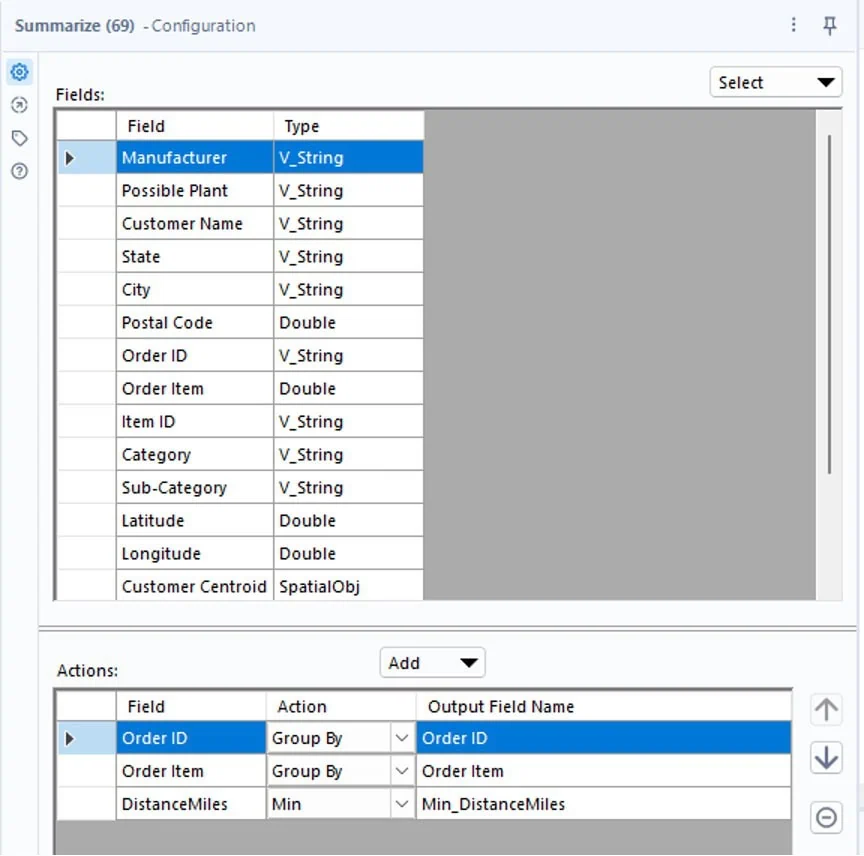Click the Type column header
The image size is (864, 856).
click(347, 126)
